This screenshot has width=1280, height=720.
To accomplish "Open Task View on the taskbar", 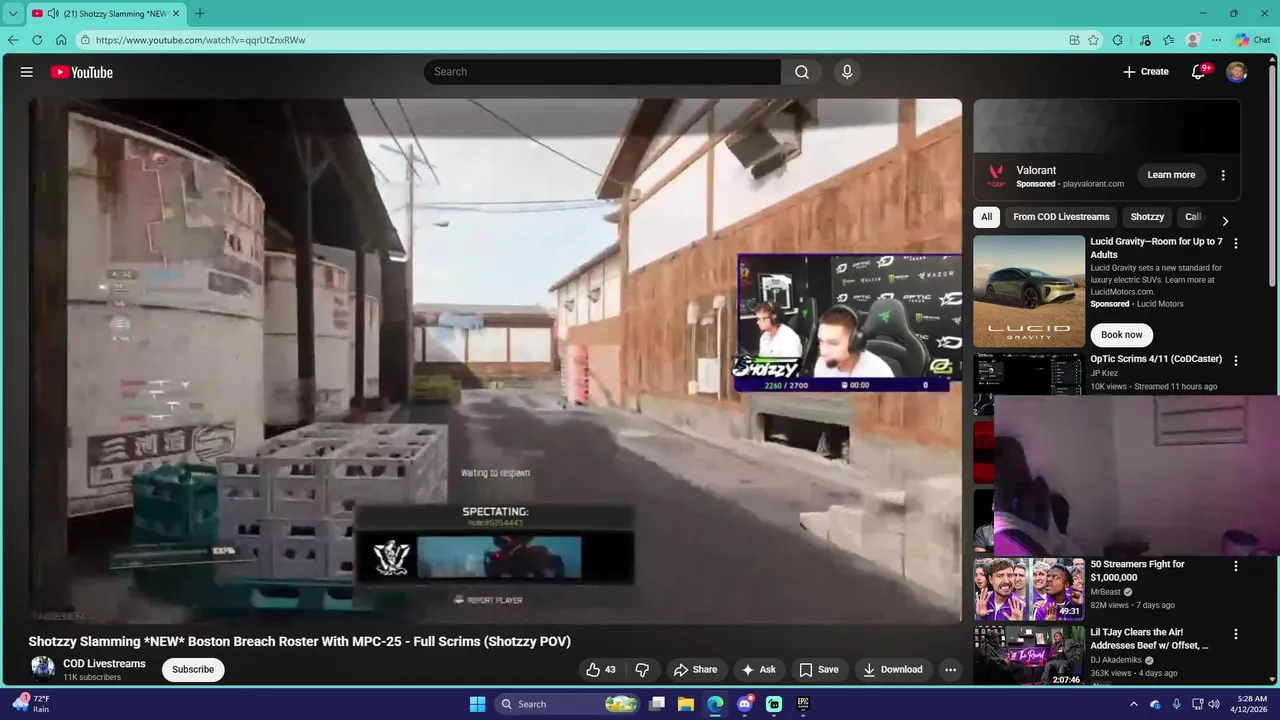I will click(x=657, y=704).
